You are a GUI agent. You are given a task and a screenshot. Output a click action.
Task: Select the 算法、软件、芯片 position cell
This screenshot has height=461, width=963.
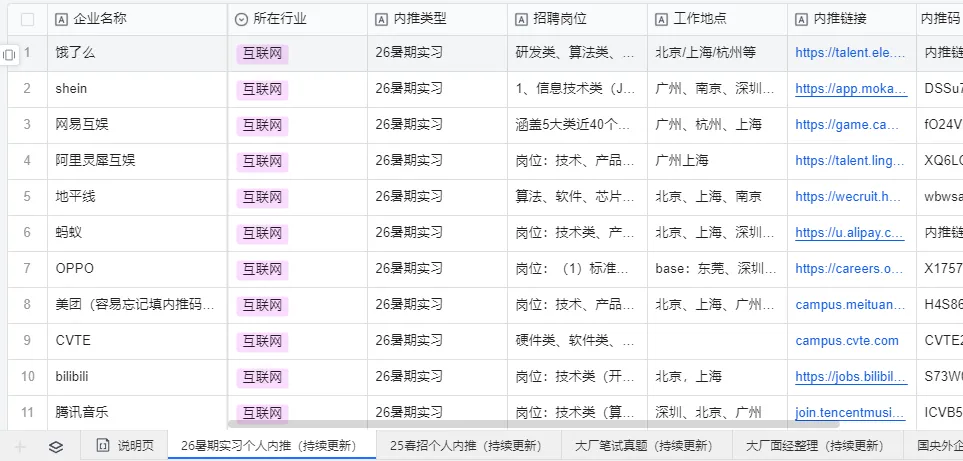[577, 198]
